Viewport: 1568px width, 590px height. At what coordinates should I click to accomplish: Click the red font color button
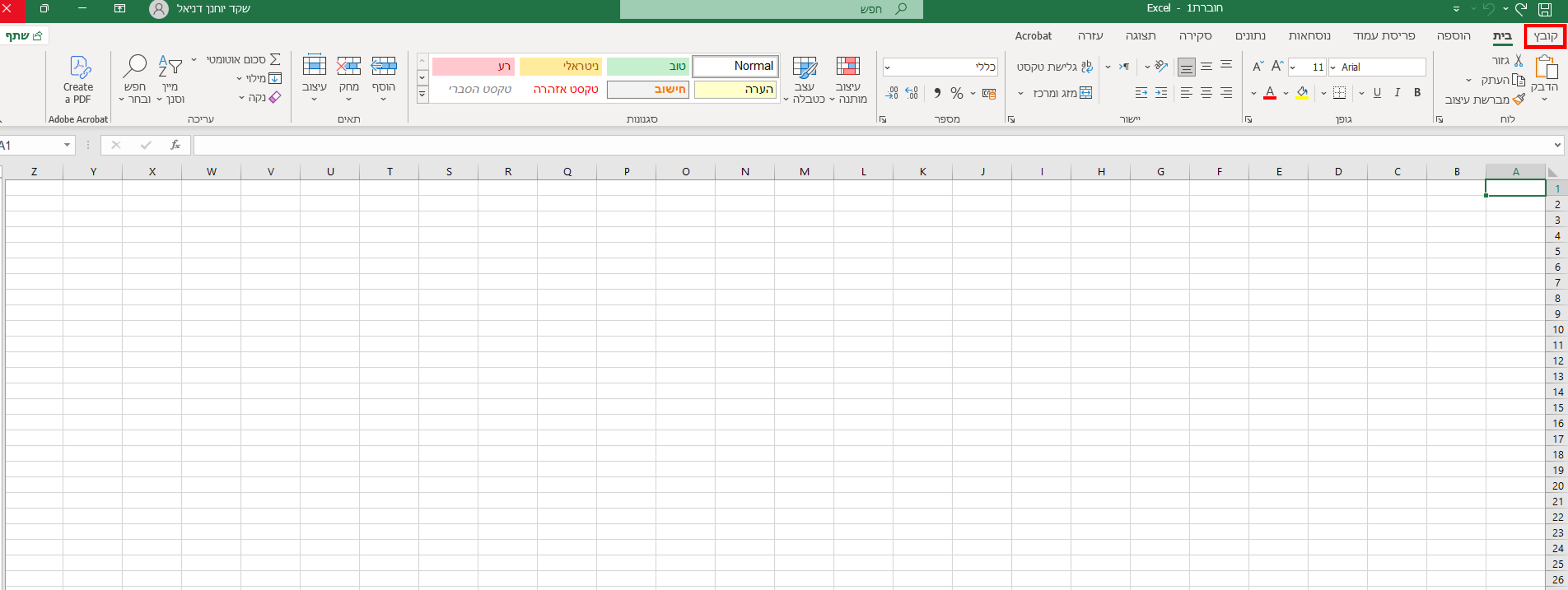click(x=1269, y=93)
